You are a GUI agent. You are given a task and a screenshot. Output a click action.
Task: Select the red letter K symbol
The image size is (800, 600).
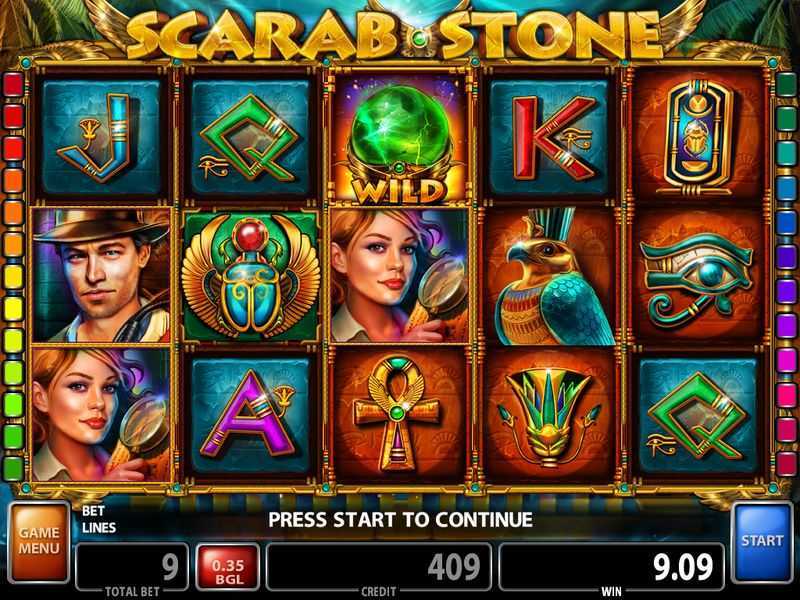(x=550, y=137)
